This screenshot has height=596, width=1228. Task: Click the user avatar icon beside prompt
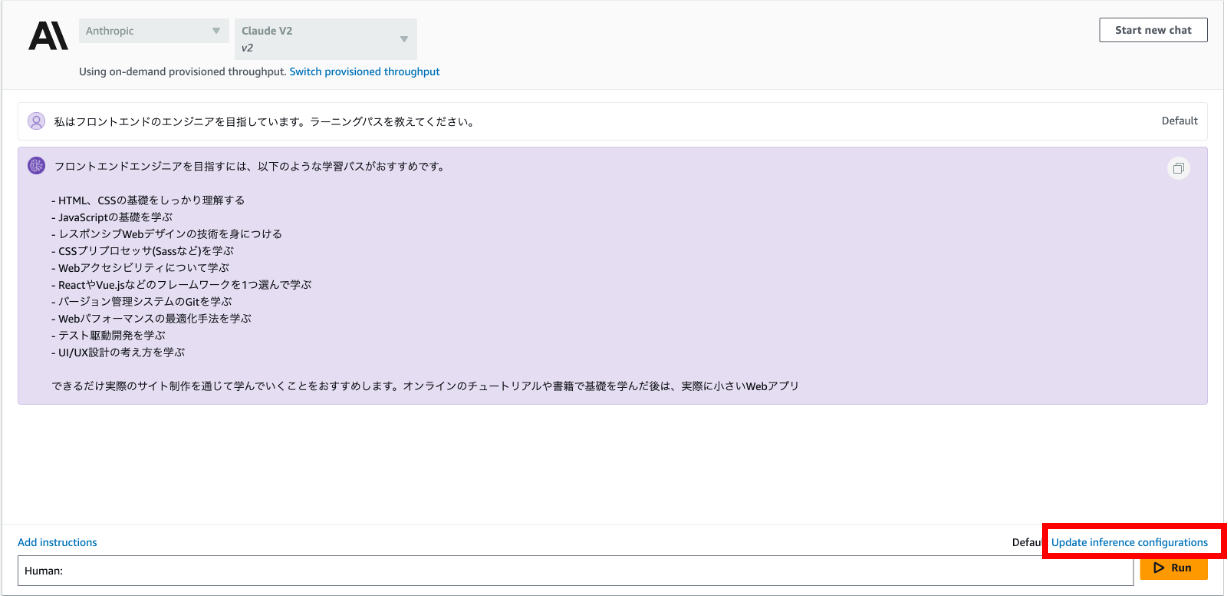coord(36,121)
